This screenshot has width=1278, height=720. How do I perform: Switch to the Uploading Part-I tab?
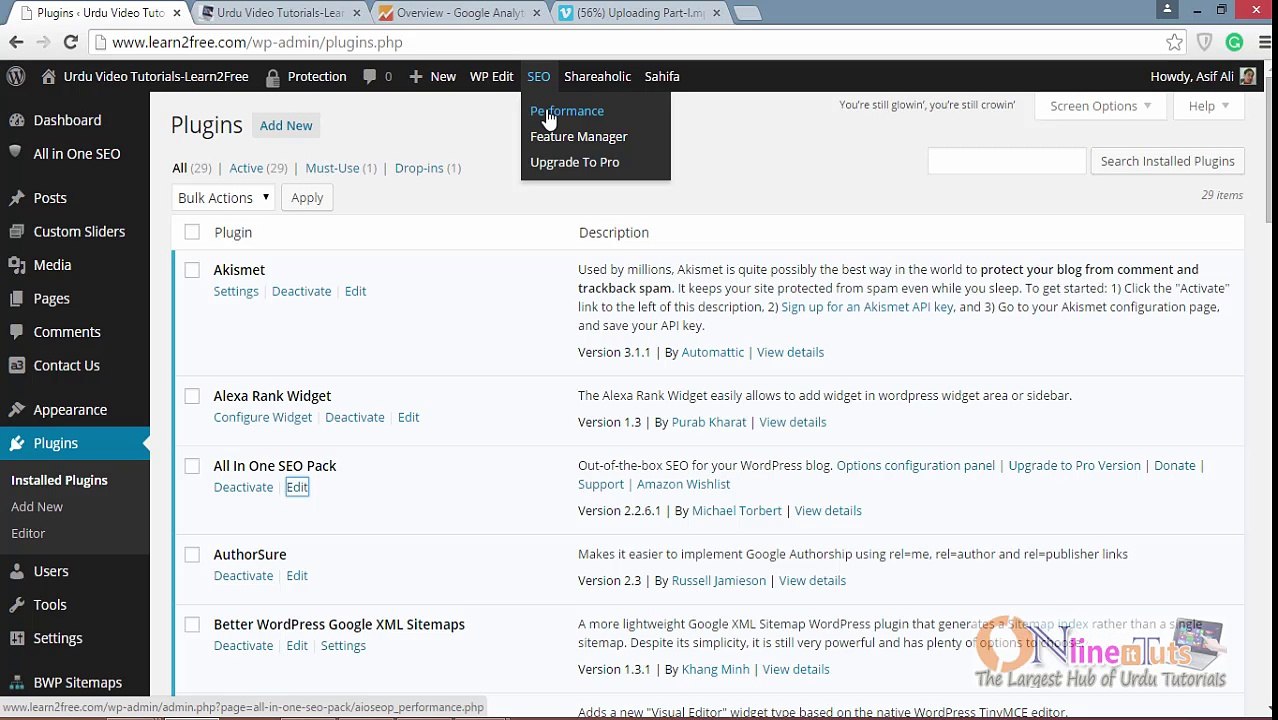click(x=640, y=13)
